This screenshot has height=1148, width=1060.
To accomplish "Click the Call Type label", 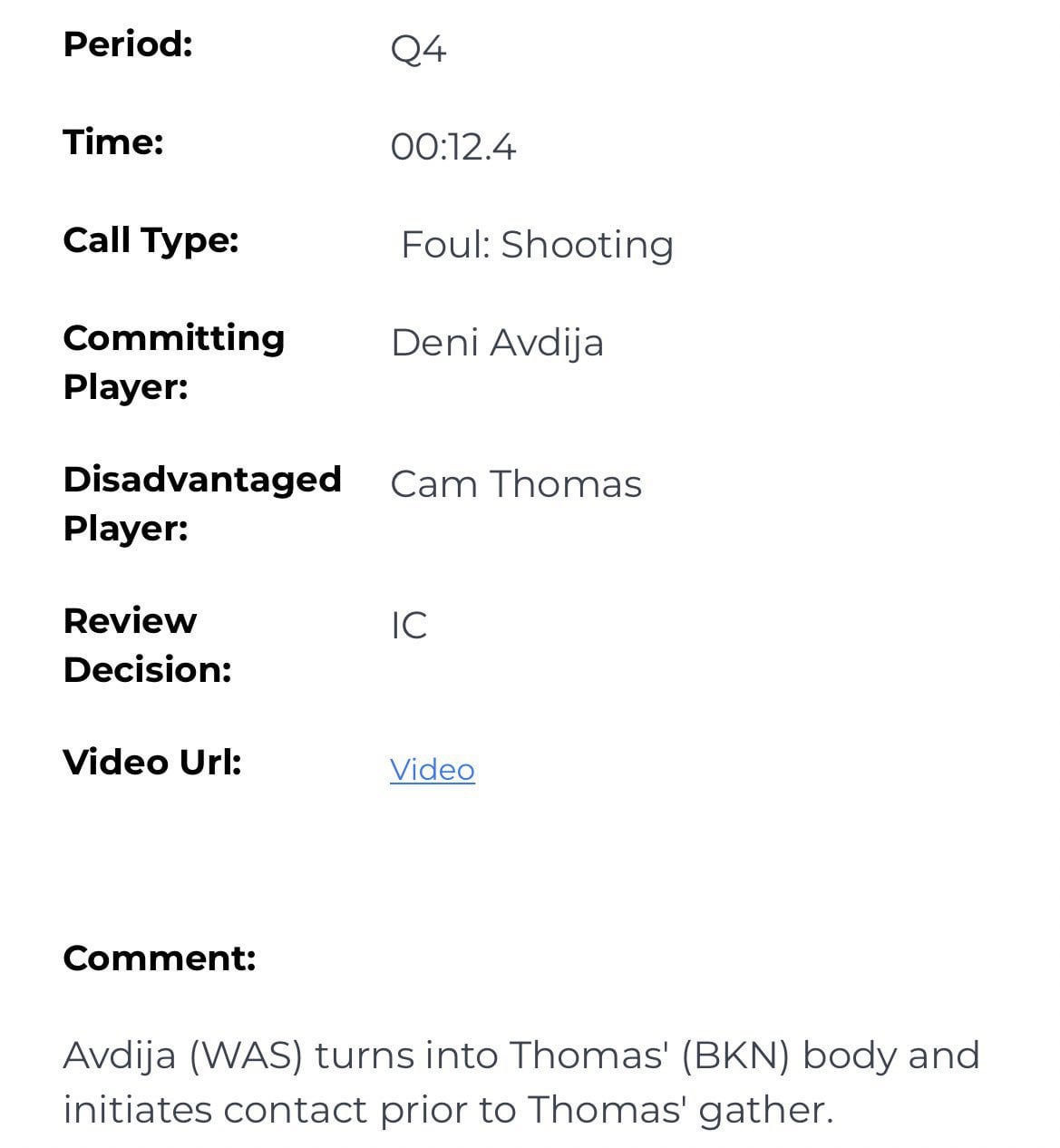I will 151,240.
